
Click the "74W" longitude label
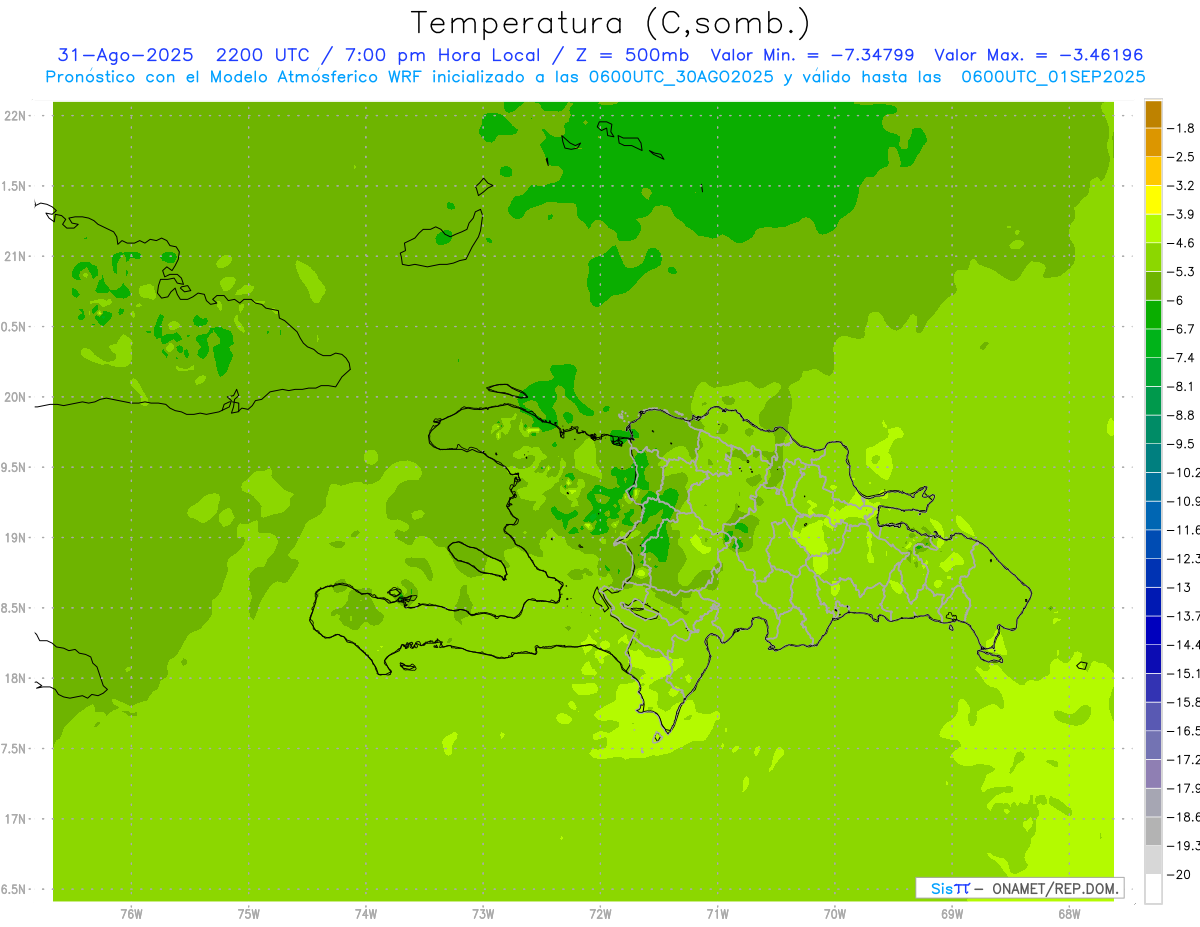coord(366,914)
